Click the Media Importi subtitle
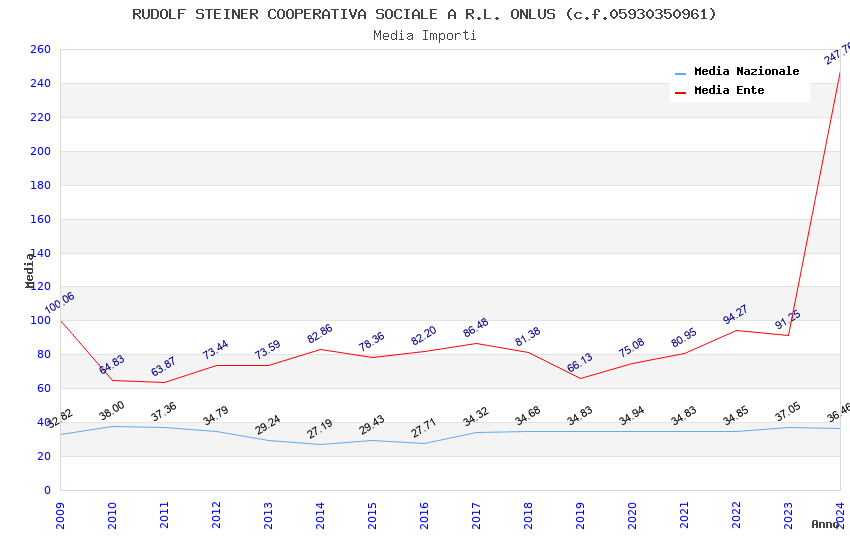Viewport: 850px width, 550px height. click(425, 36)
